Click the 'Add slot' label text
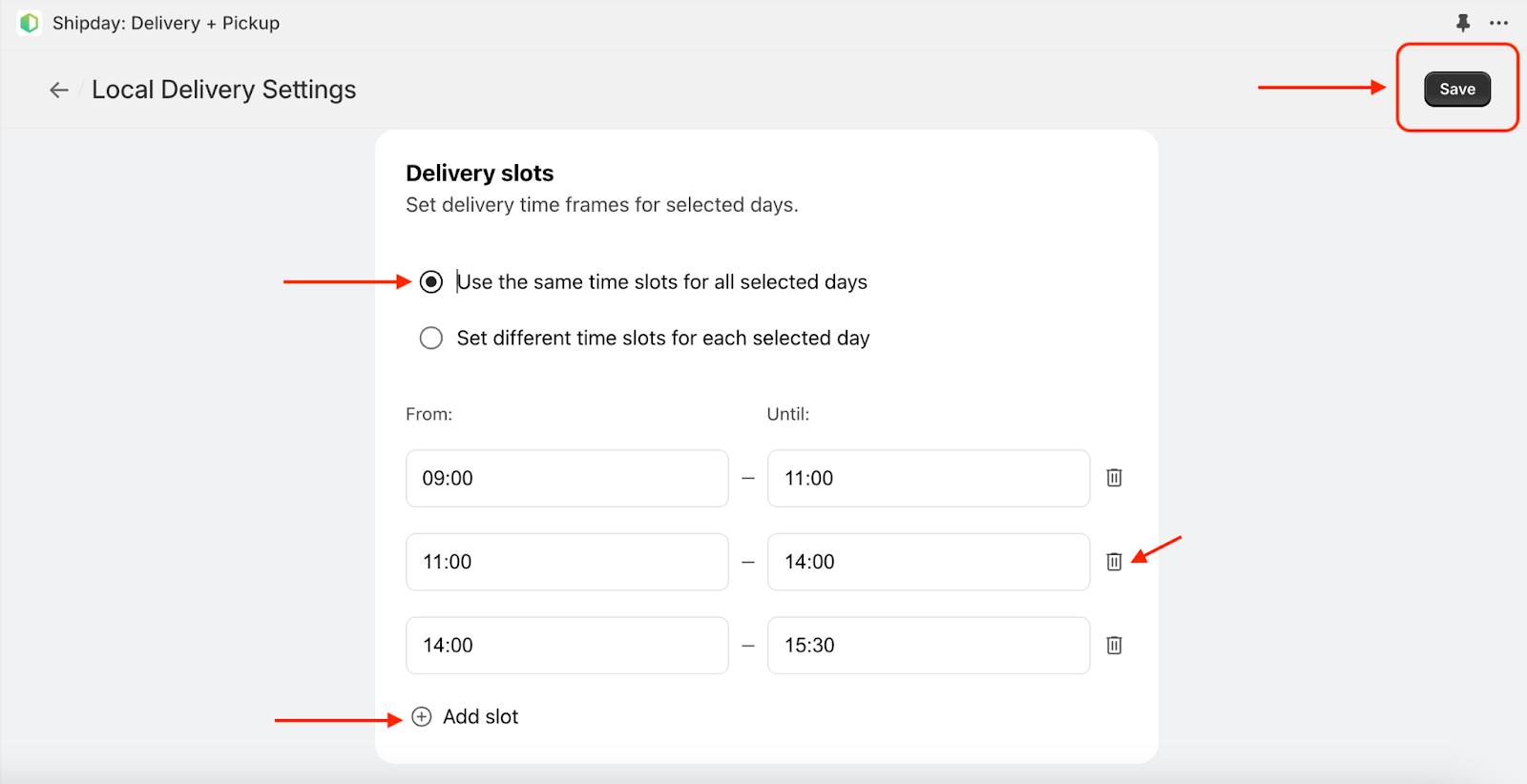1527x784 pixels. coord(480,717)
